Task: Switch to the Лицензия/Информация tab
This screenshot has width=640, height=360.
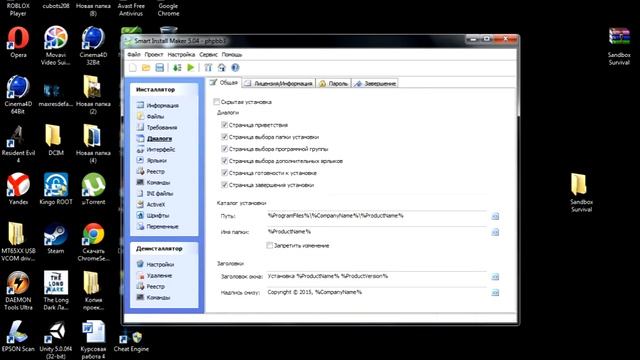Action: [x=279, y=83]
